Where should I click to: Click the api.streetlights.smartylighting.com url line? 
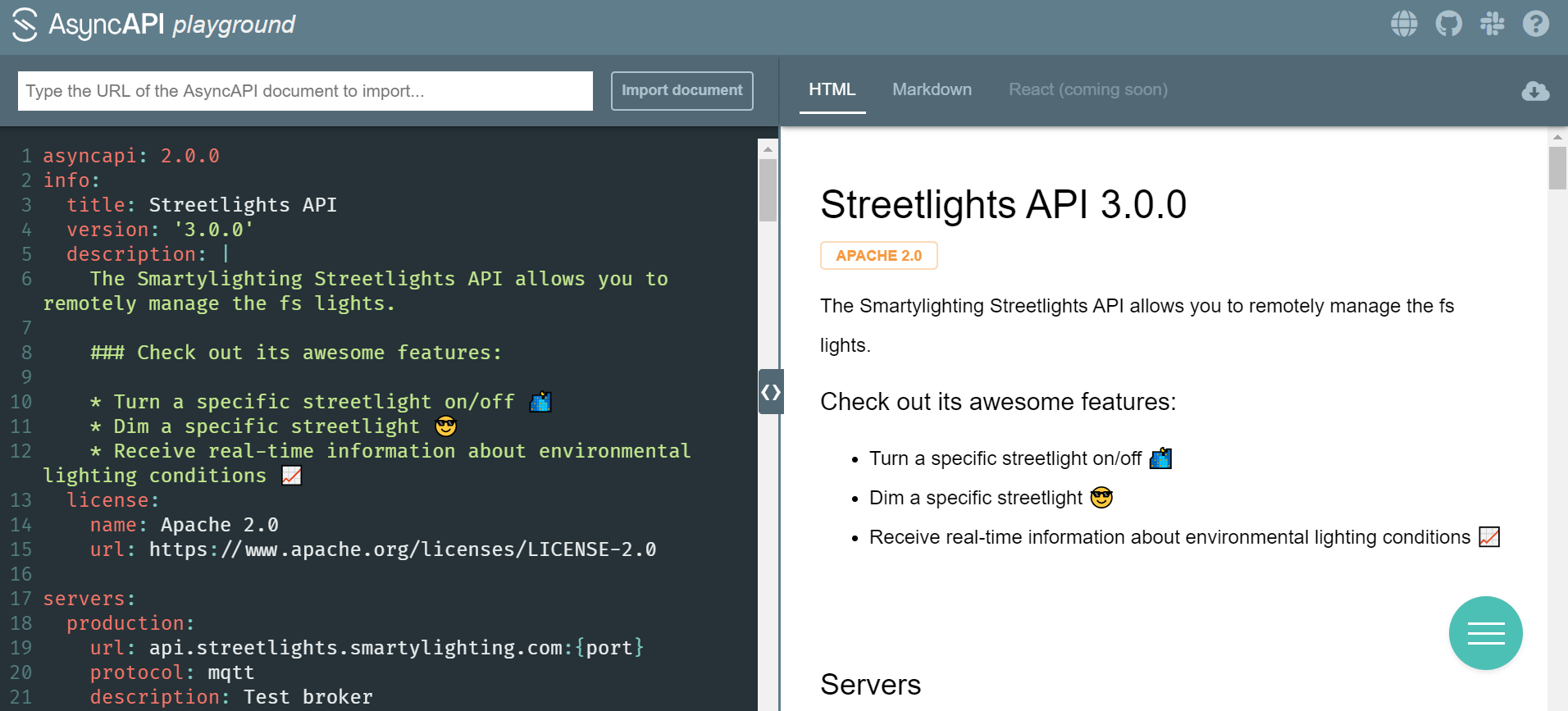click(367, 648)
